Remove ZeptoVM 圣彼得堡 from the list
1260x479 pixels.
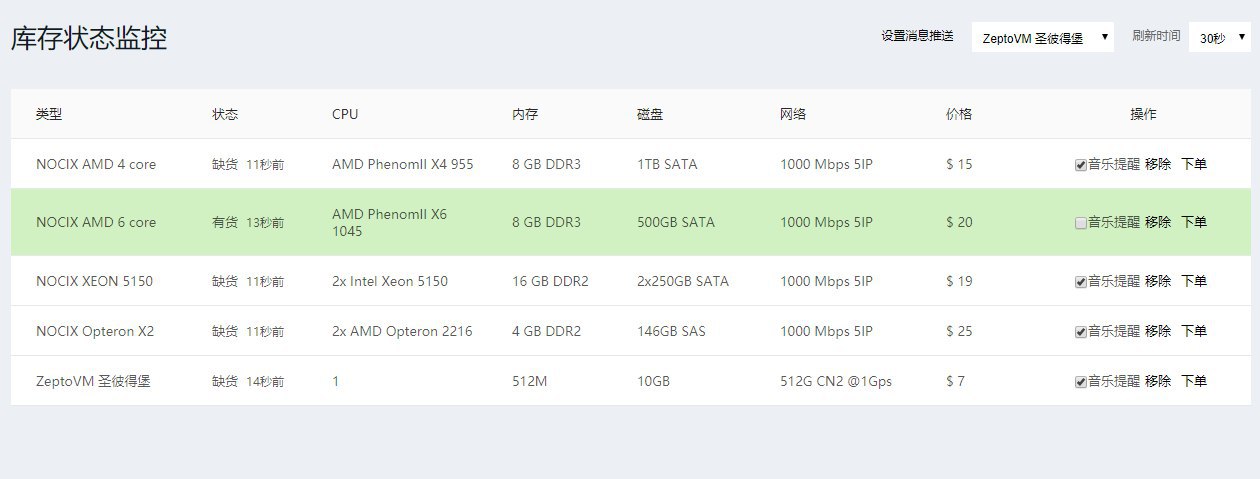1158,381
